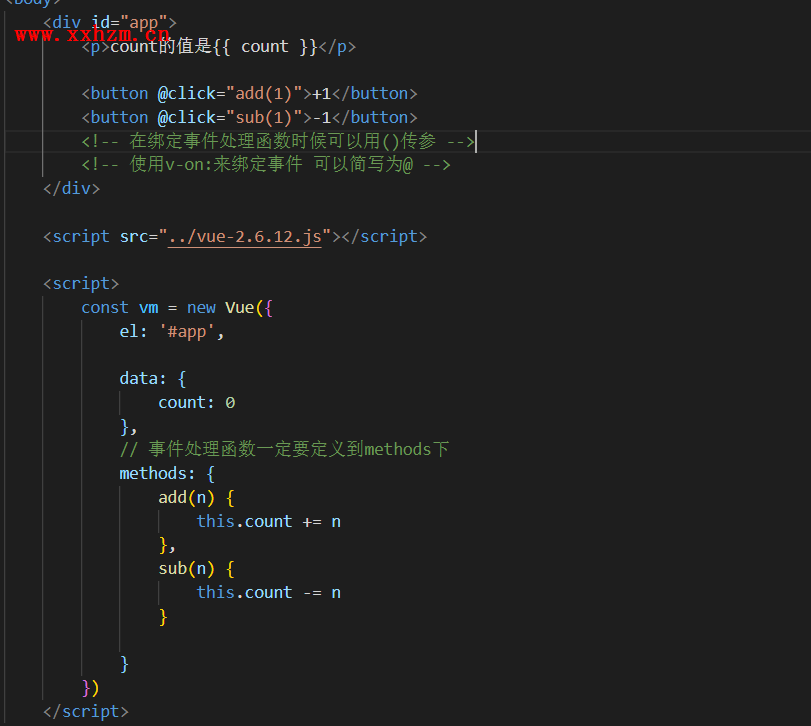Click the methods下 comment line

click(284, 449)
